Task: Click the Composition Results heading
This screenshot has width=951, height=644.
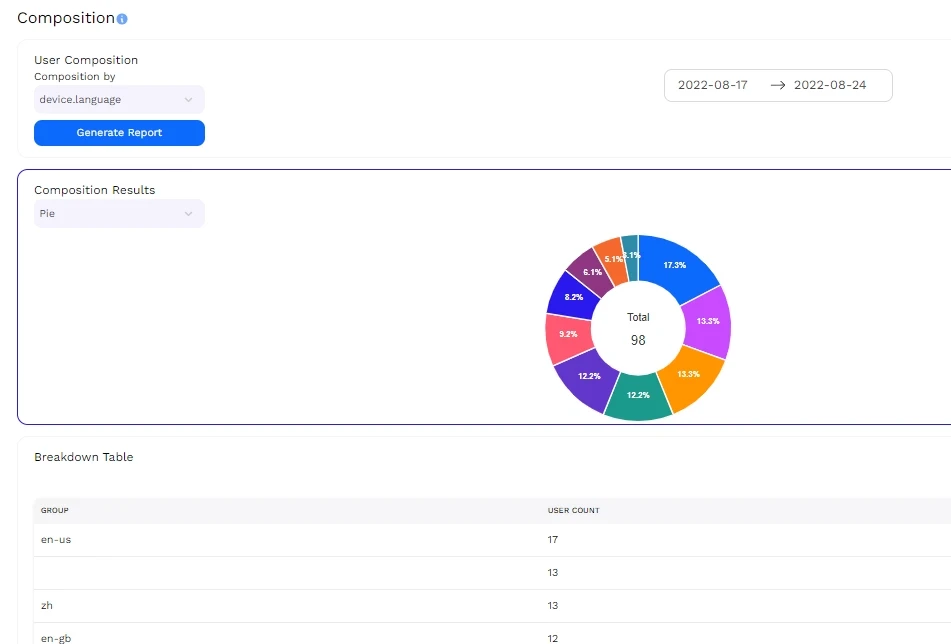Action: [x=95, y=190]
